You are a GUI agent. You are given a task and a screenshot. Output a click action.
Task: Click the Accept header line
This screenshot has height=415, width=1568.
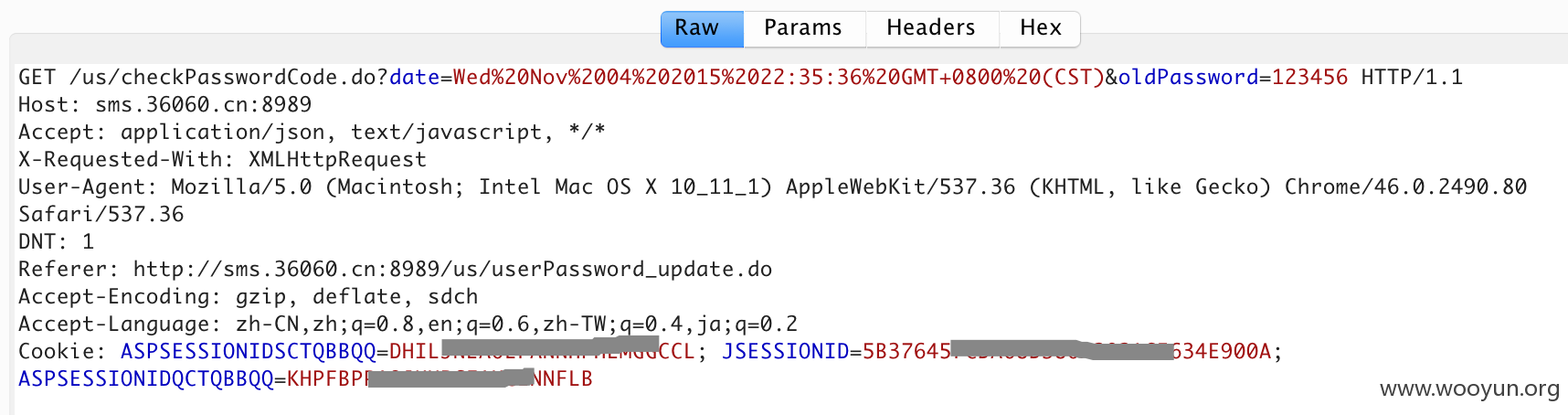[x=312, y=133]
